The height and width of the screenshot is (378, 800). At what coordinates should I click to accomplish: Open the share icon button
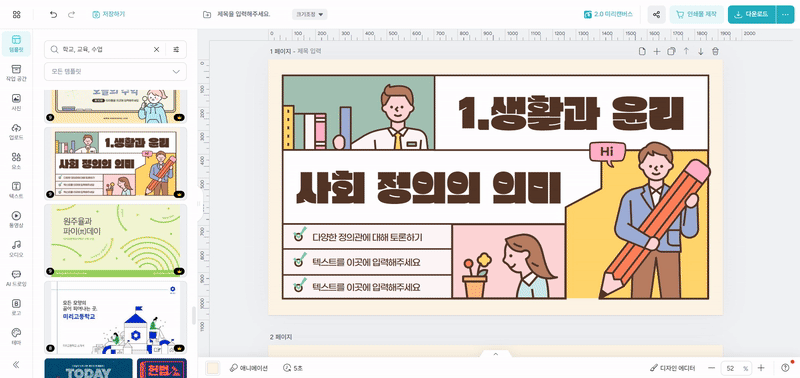pos(657,15)
